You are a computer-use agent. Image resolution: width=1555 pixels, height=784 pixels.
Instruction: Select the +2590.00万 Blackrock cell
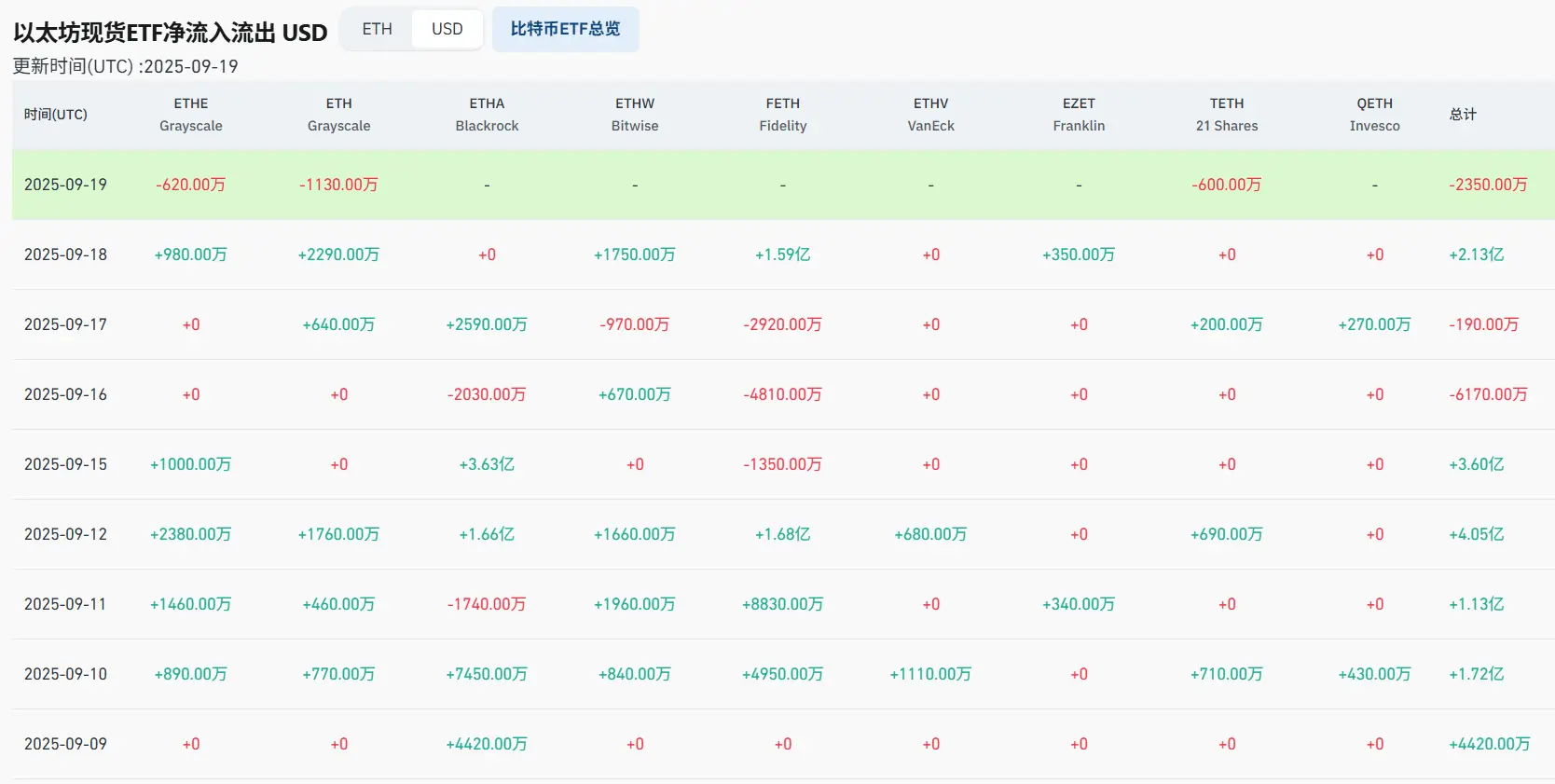pos(487,324)
